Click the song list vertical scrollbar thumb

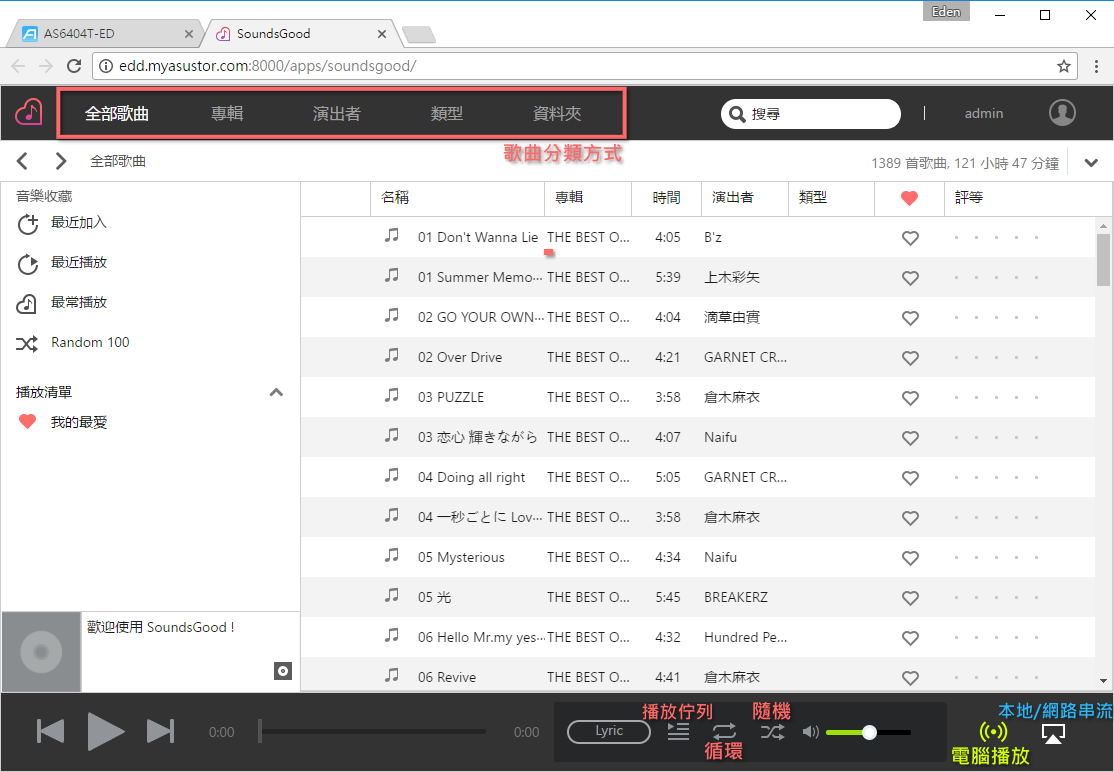pos(1103,259)
